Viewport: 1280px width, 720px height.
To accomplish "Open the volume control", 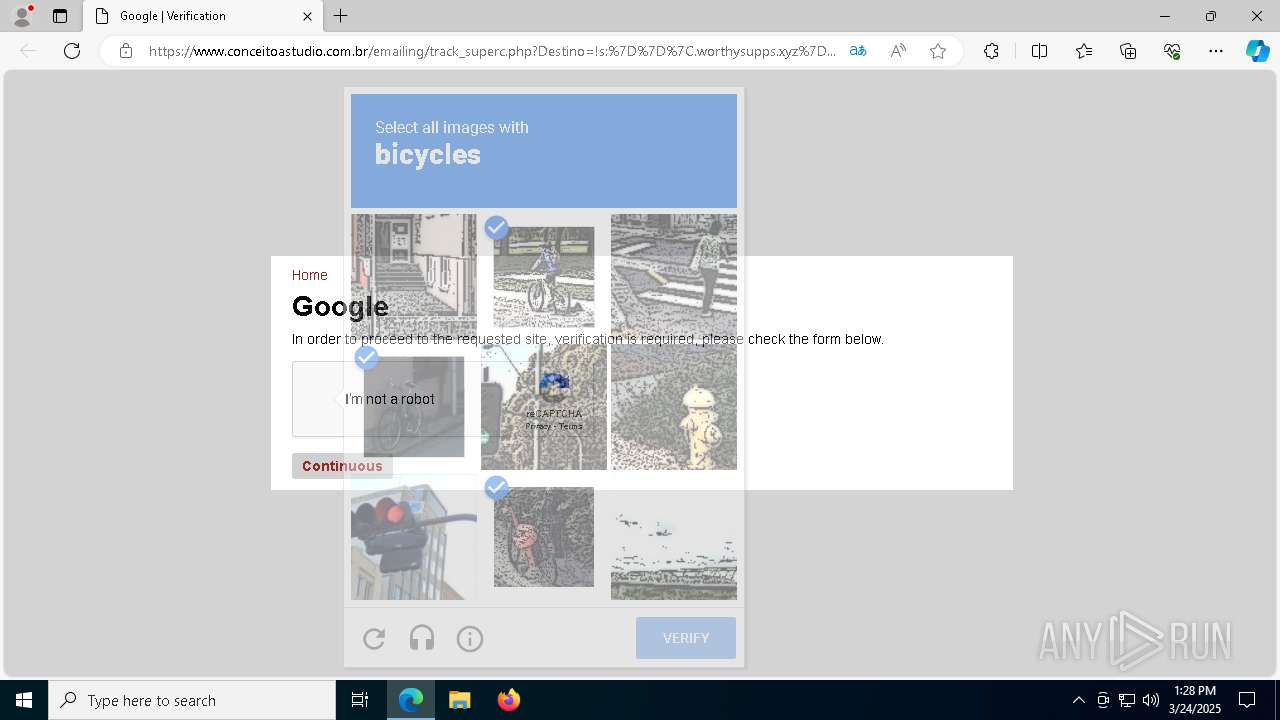I will 1151,700.
